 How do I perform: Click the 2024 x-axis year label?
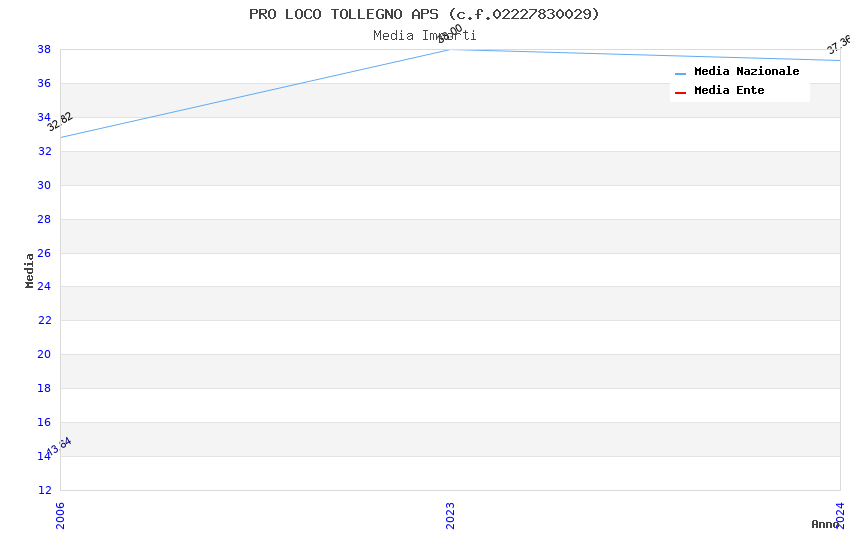(840, 515)
